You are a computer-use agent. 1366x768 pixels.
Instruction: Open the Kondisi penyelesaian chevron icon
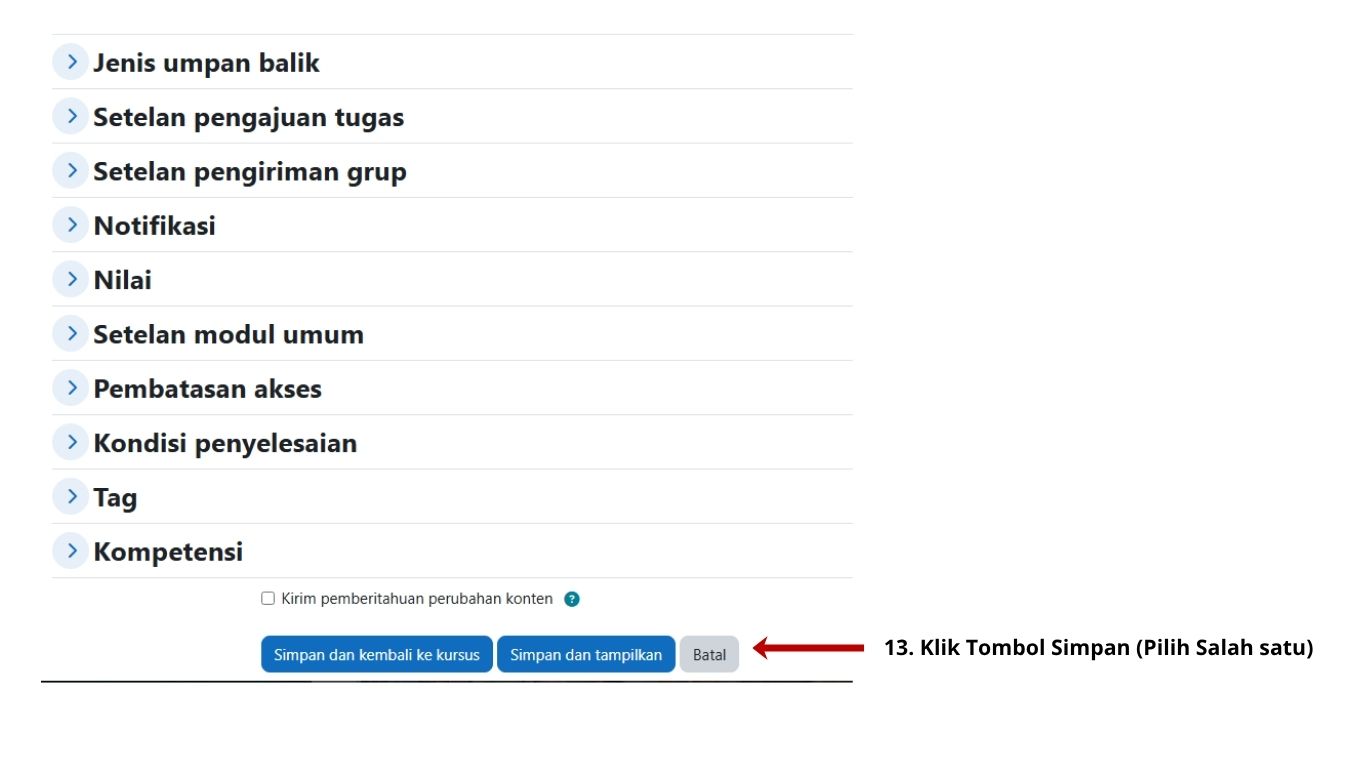[70, 442]
